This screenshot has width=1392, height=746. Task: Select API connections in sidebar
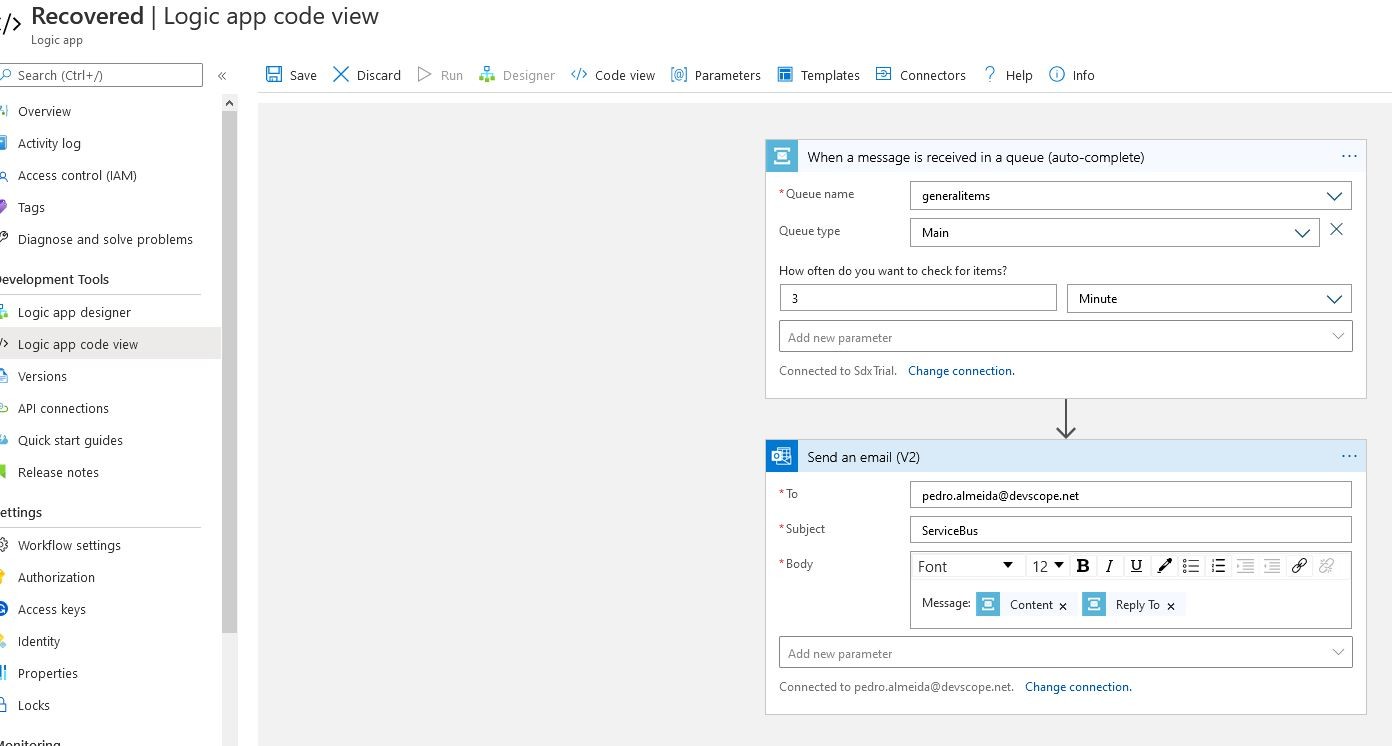[63, 408]
